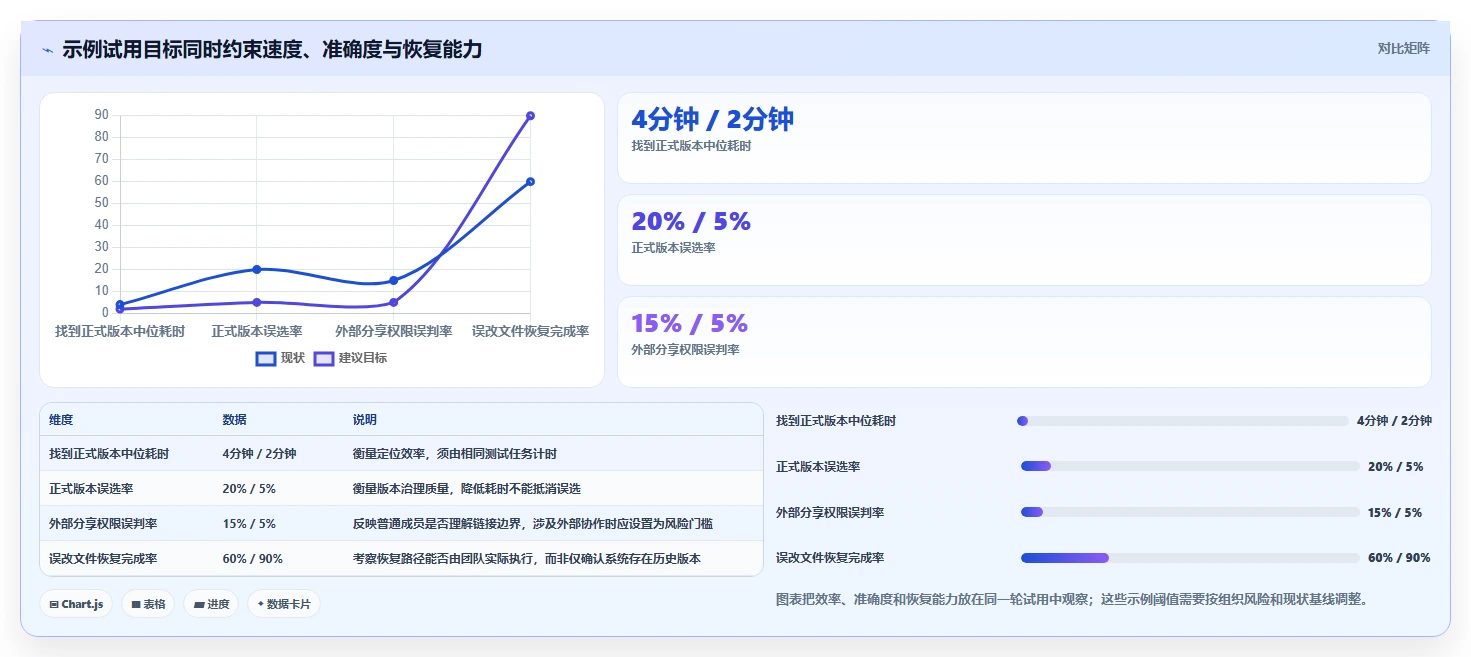Click the 说明 column header

364,420
